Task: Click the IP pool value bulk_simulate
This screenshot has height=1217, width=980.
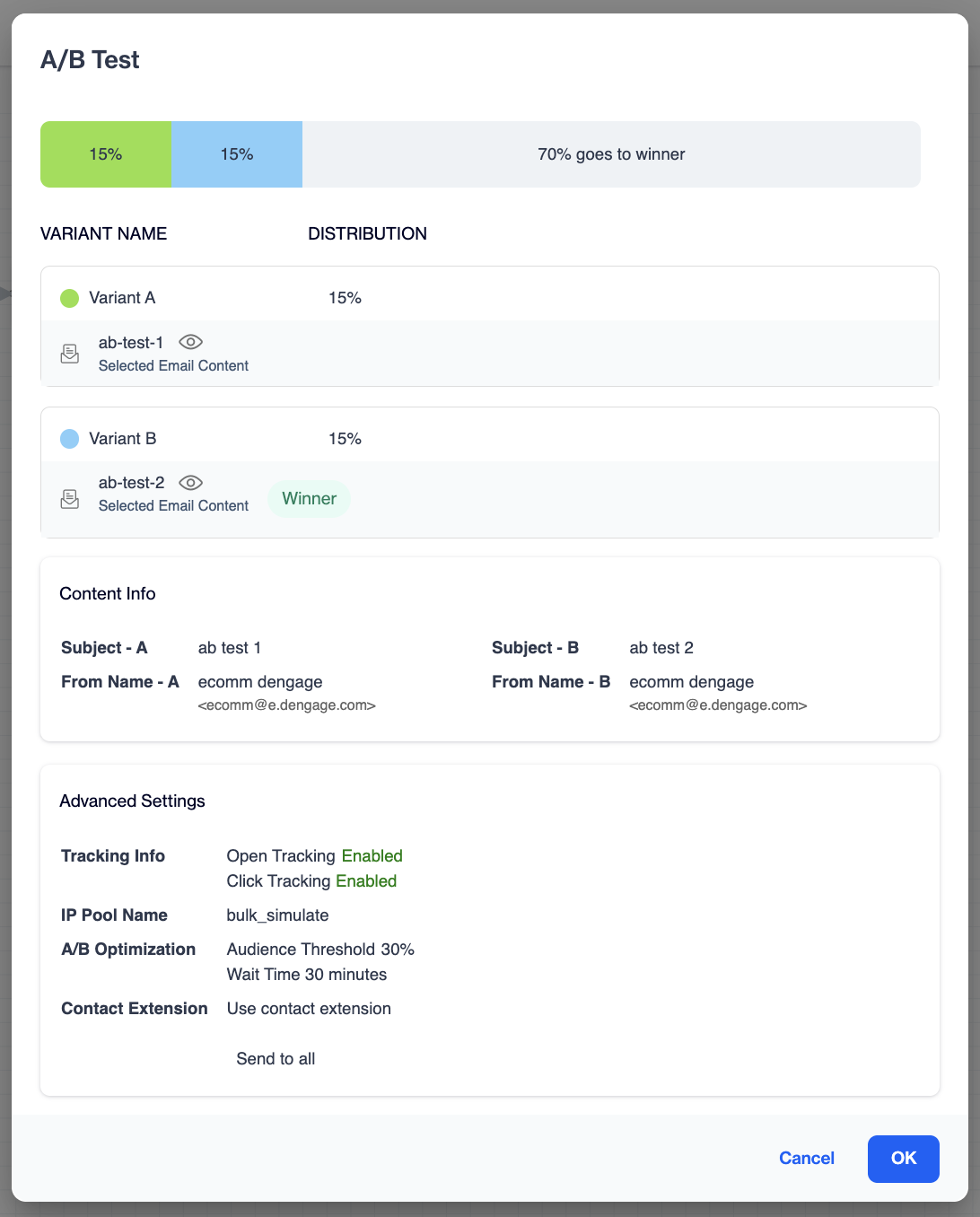Action: click(x=278, y=915)
